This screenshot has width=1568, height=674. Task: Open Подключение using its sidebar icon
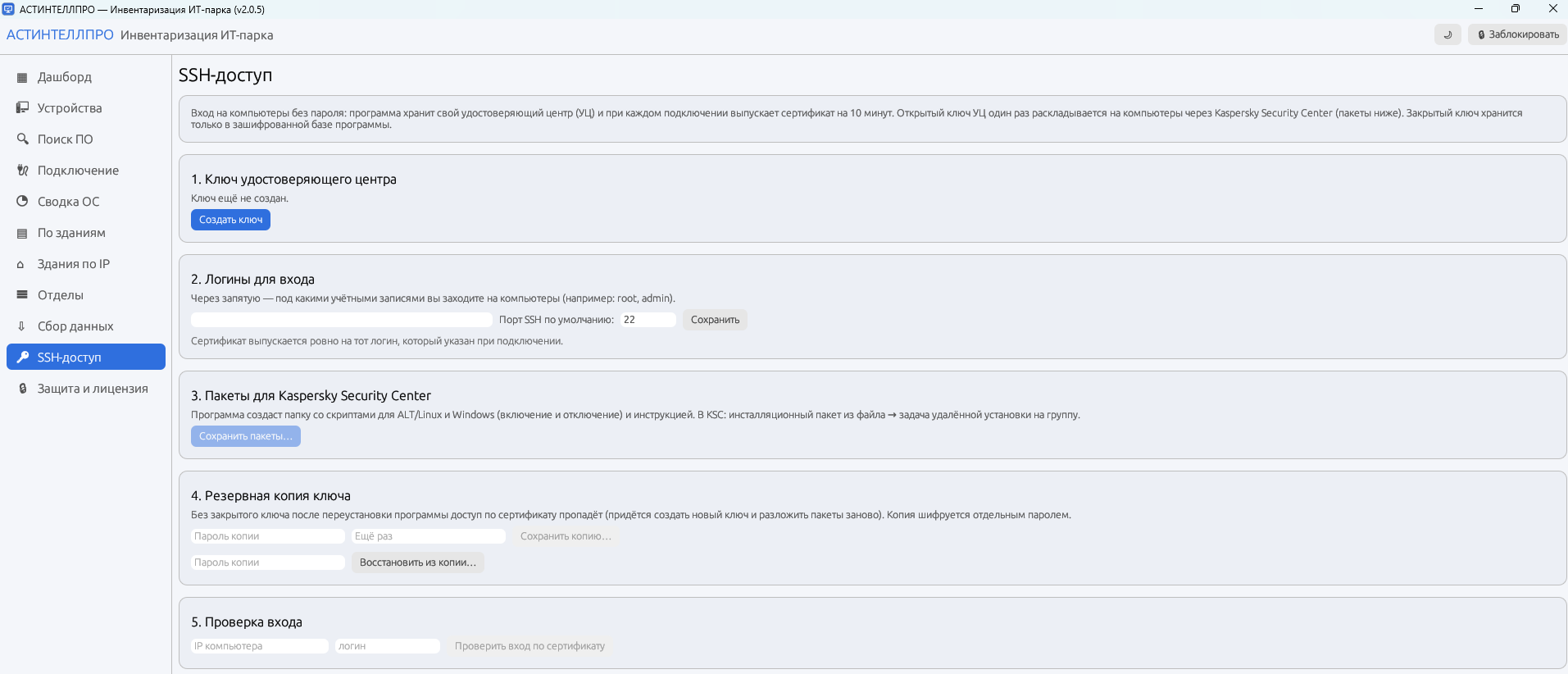pos(22,171)
